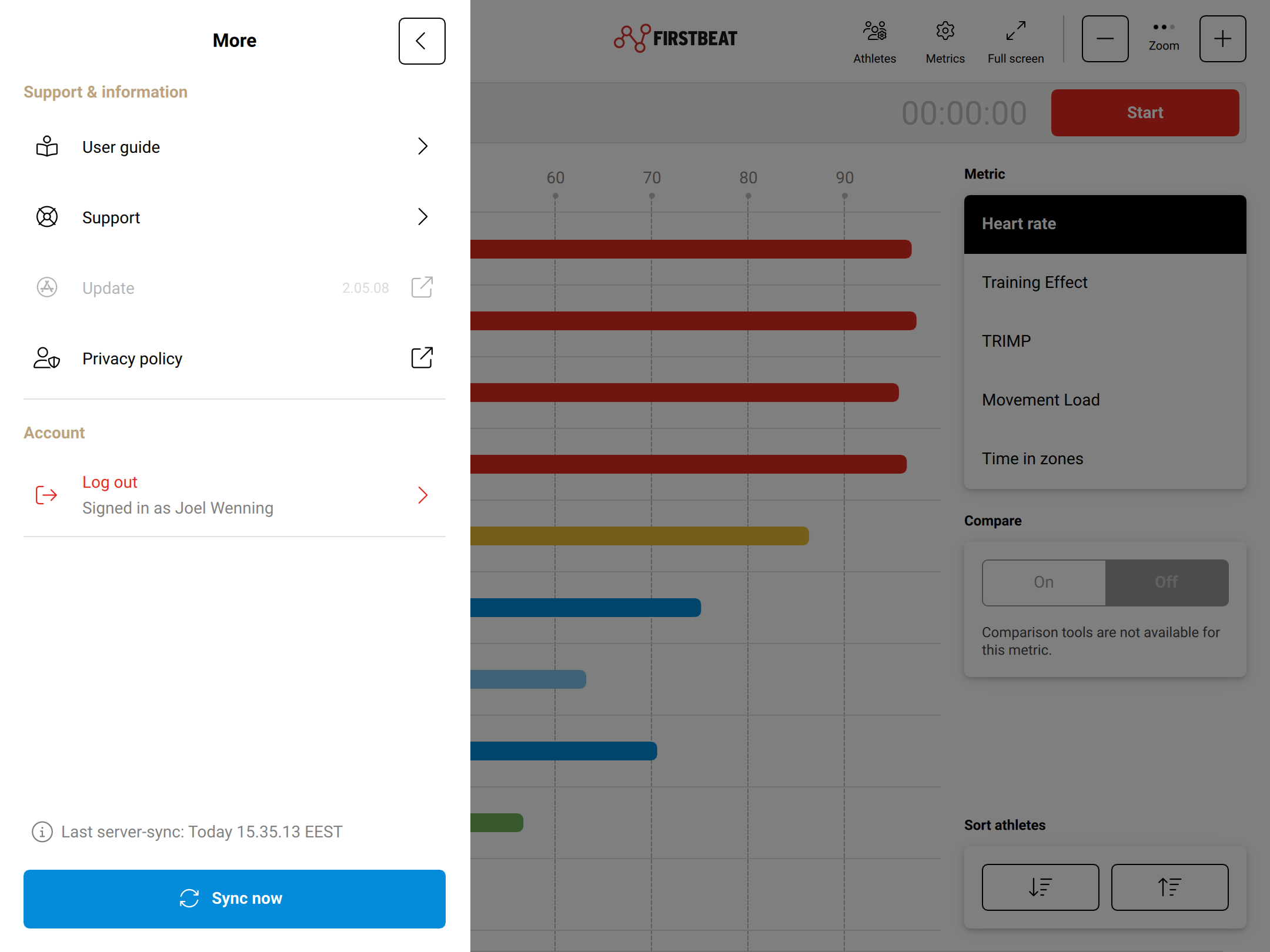The image size is (1270, 952).
Task: Sort athletes in ascending order
Action: point(1169,887)
